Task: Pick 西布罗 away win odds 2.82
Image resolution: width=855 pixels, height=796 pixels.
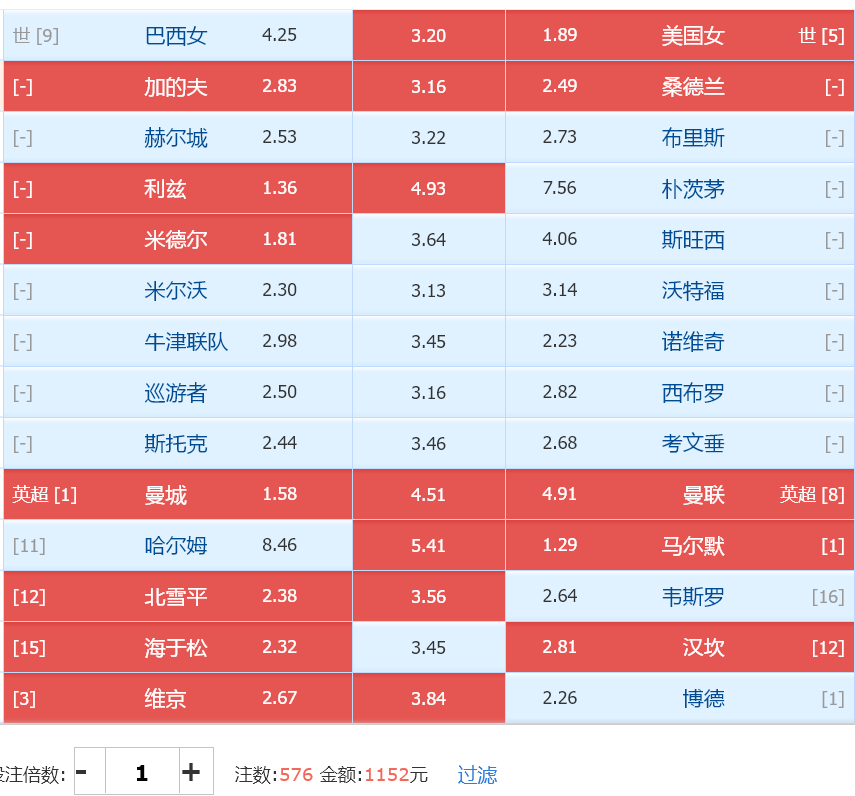Action: tap(679, 393)
